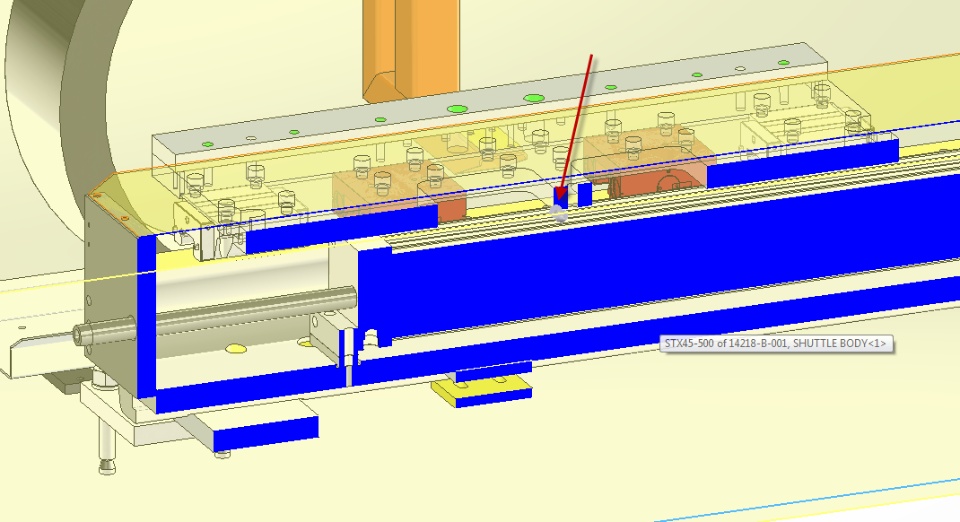
Task: Pick the yellow oval hole in housing floor
Action: pos(236,349)
